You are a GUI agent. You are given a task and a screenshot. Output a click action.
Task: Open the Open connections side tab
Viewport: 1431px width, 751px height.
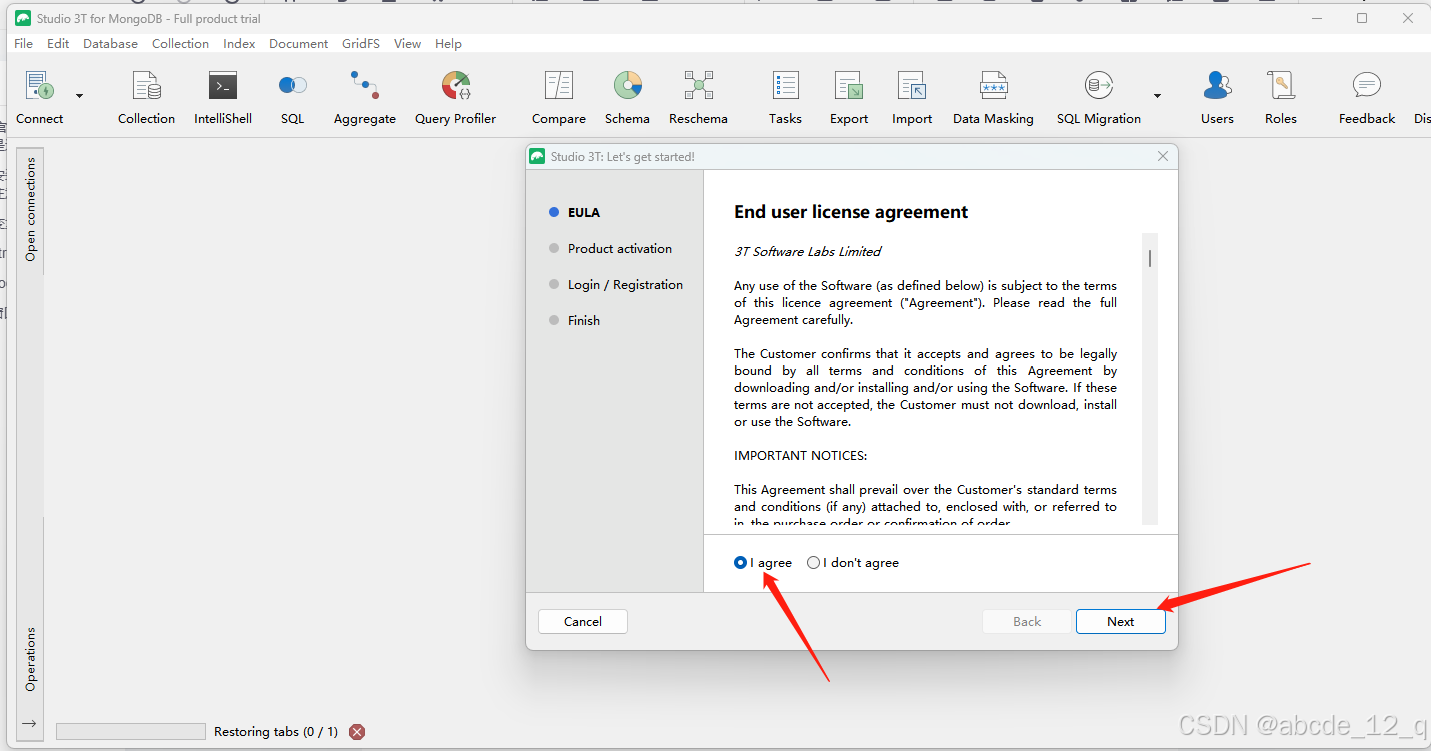tap(31, 210)
